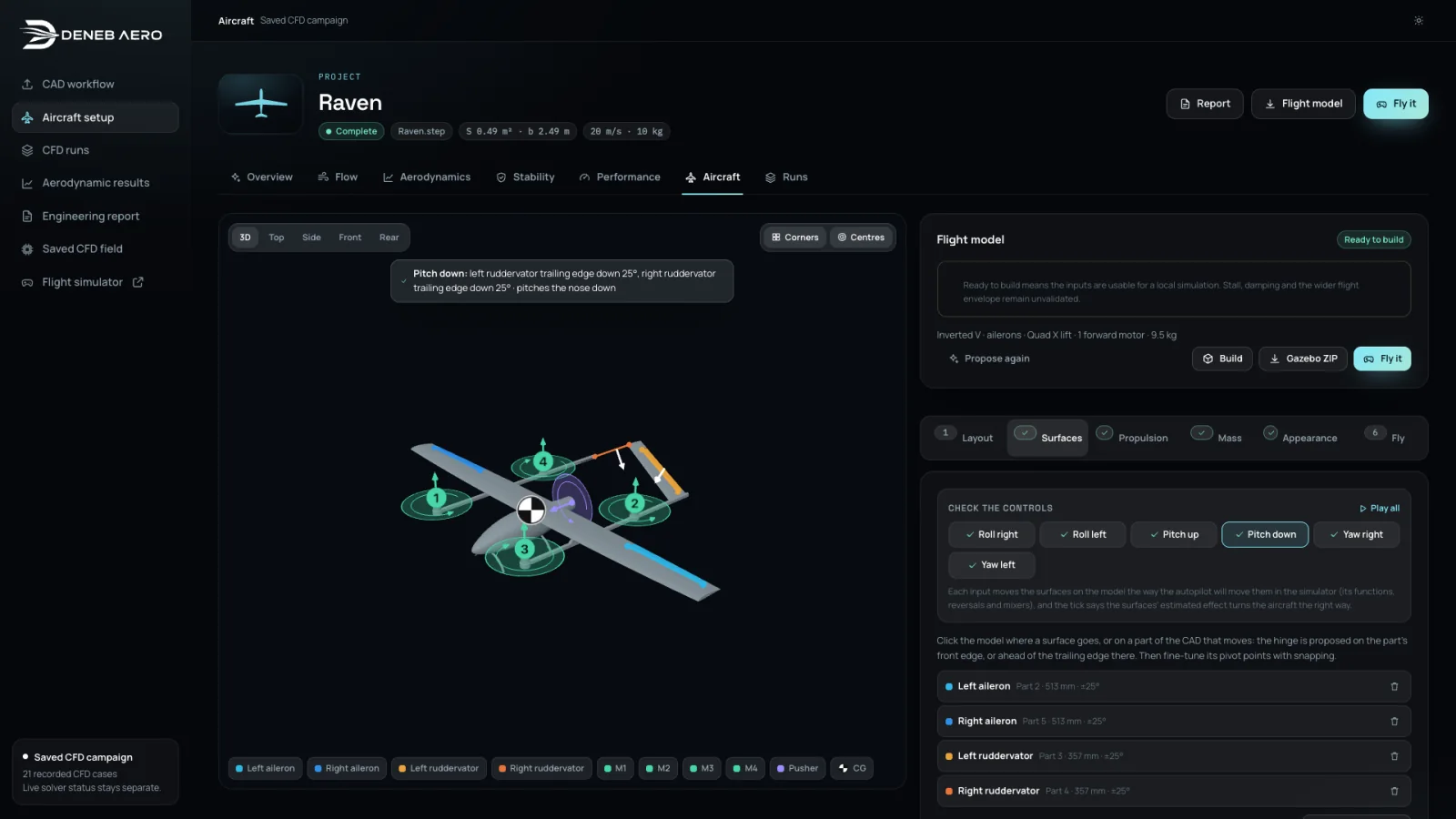This screenshot has height=819, width=1456.
Task: Open the Deneb Aero logo home
Action: [91, 35]
